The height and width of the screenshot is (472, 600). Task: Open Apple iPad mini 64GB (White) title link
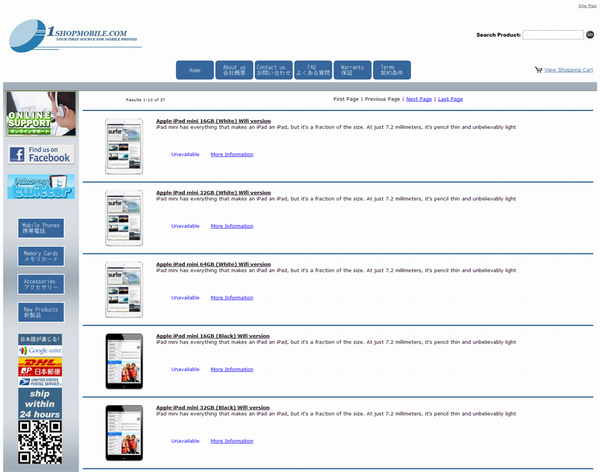point(213,264)
